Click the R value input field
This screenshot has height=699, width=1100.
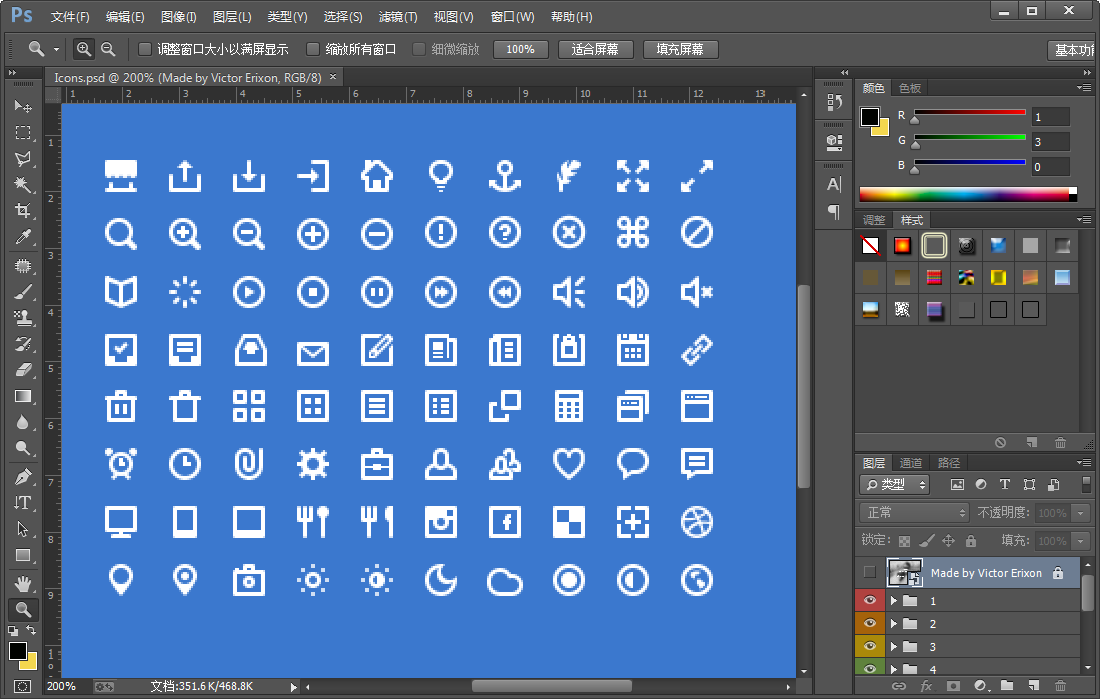coord(1050,117)
